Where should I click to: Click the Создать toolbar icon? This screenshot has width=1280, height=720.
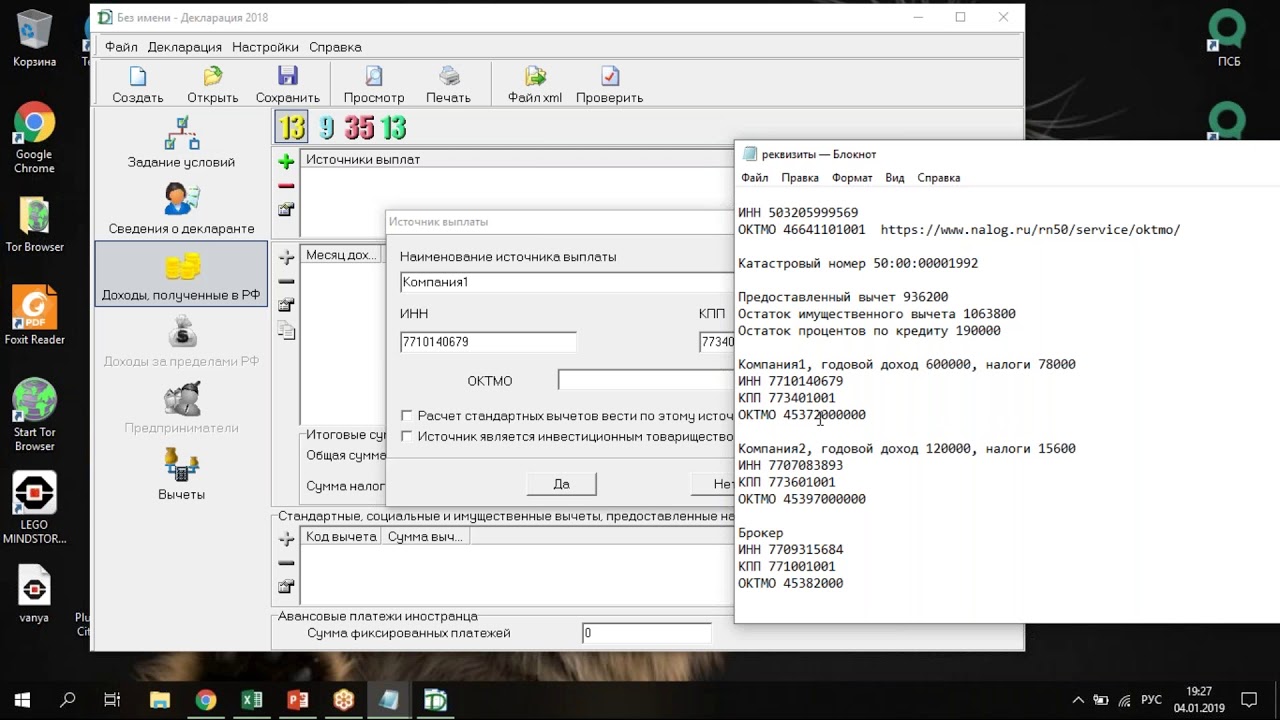[138, 76]
